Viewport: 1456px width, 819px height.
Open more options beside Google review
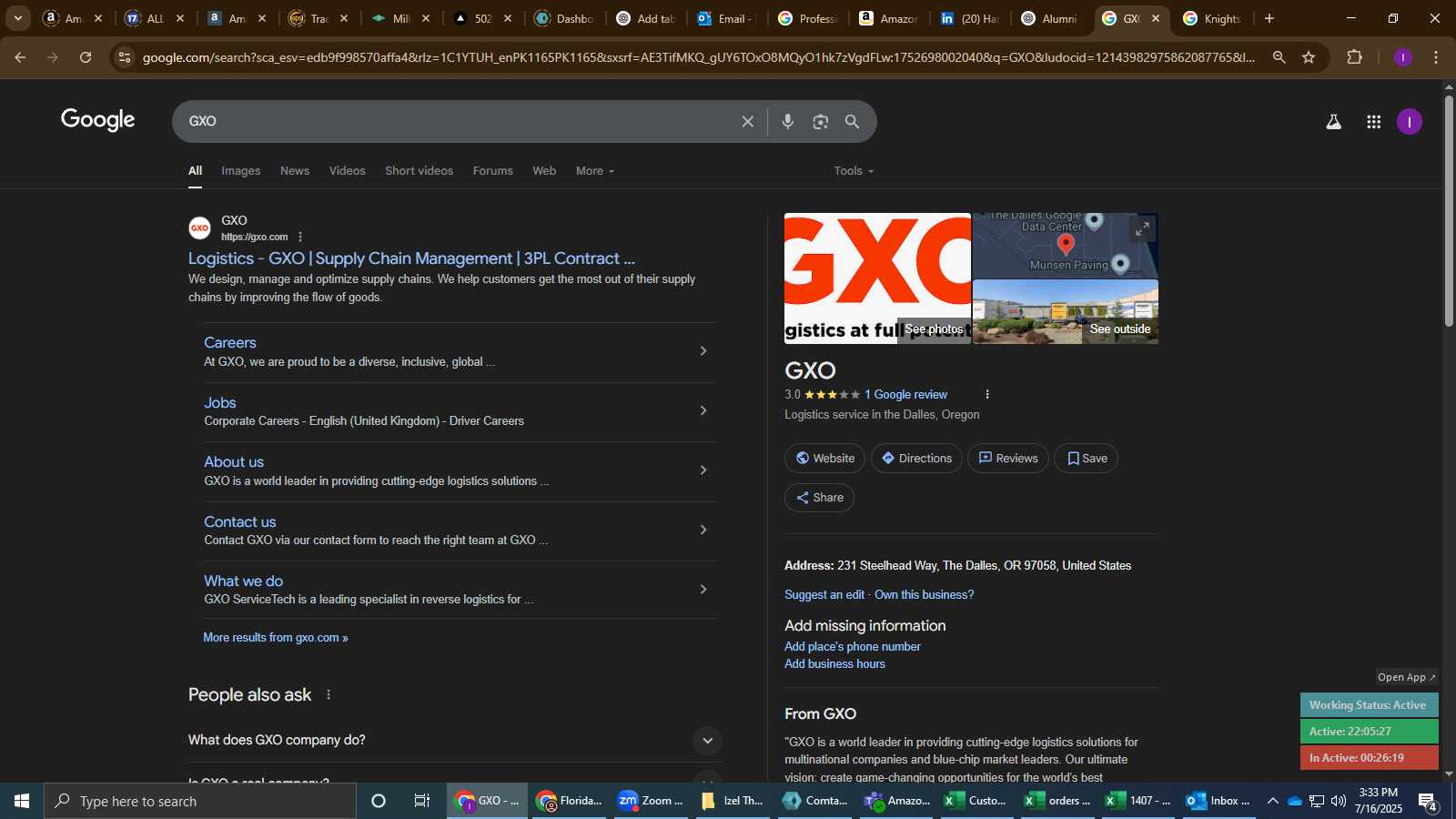tap(987, 394)
